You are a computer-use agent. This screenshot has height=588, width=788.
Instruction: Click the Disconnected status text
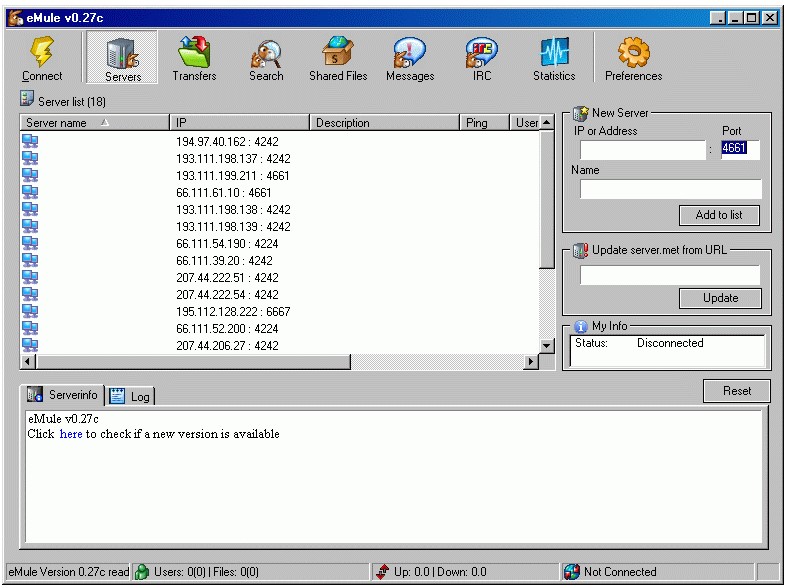click(670, 343)
